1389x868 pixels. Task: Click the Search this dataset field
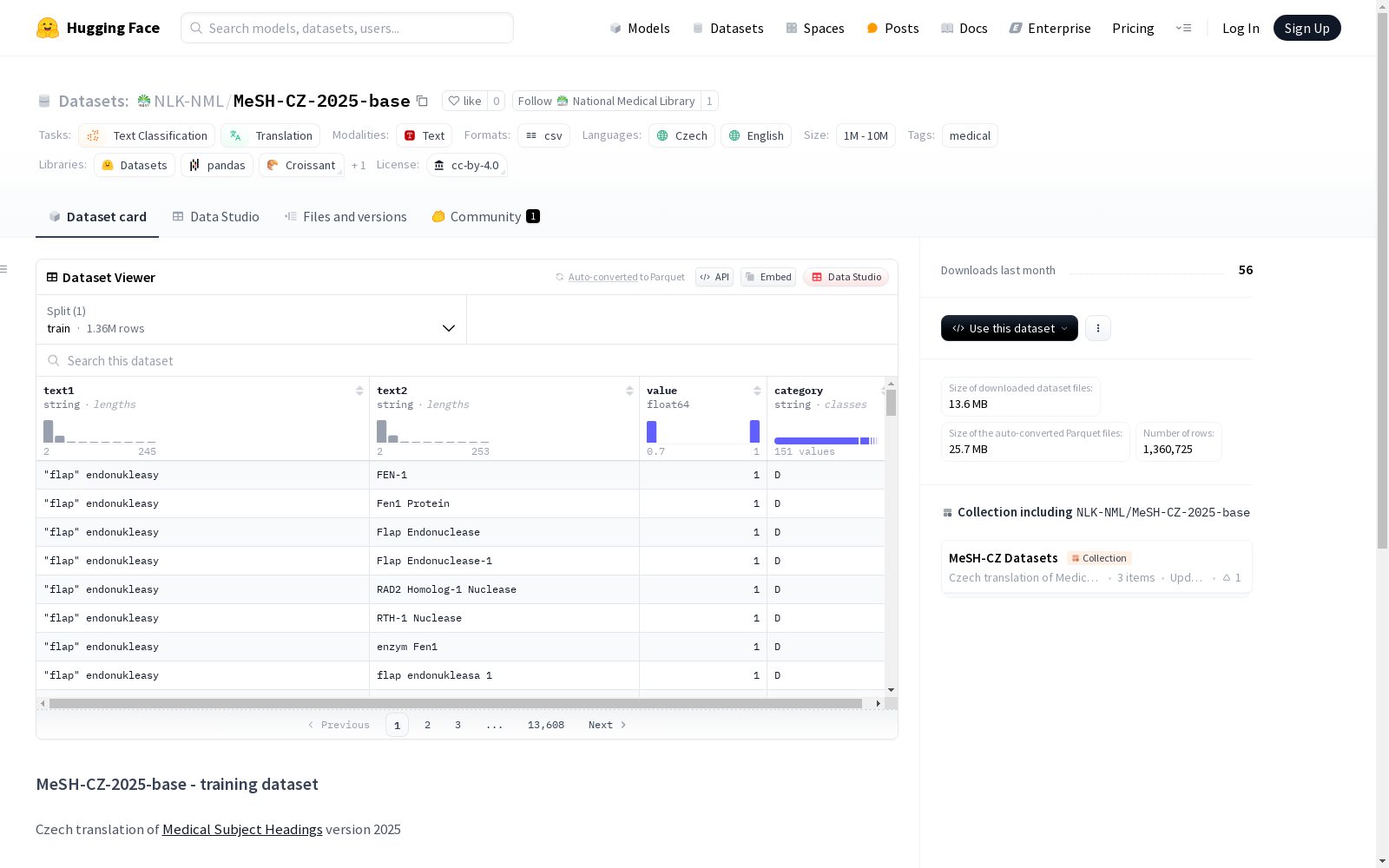[x=467, y=360]
